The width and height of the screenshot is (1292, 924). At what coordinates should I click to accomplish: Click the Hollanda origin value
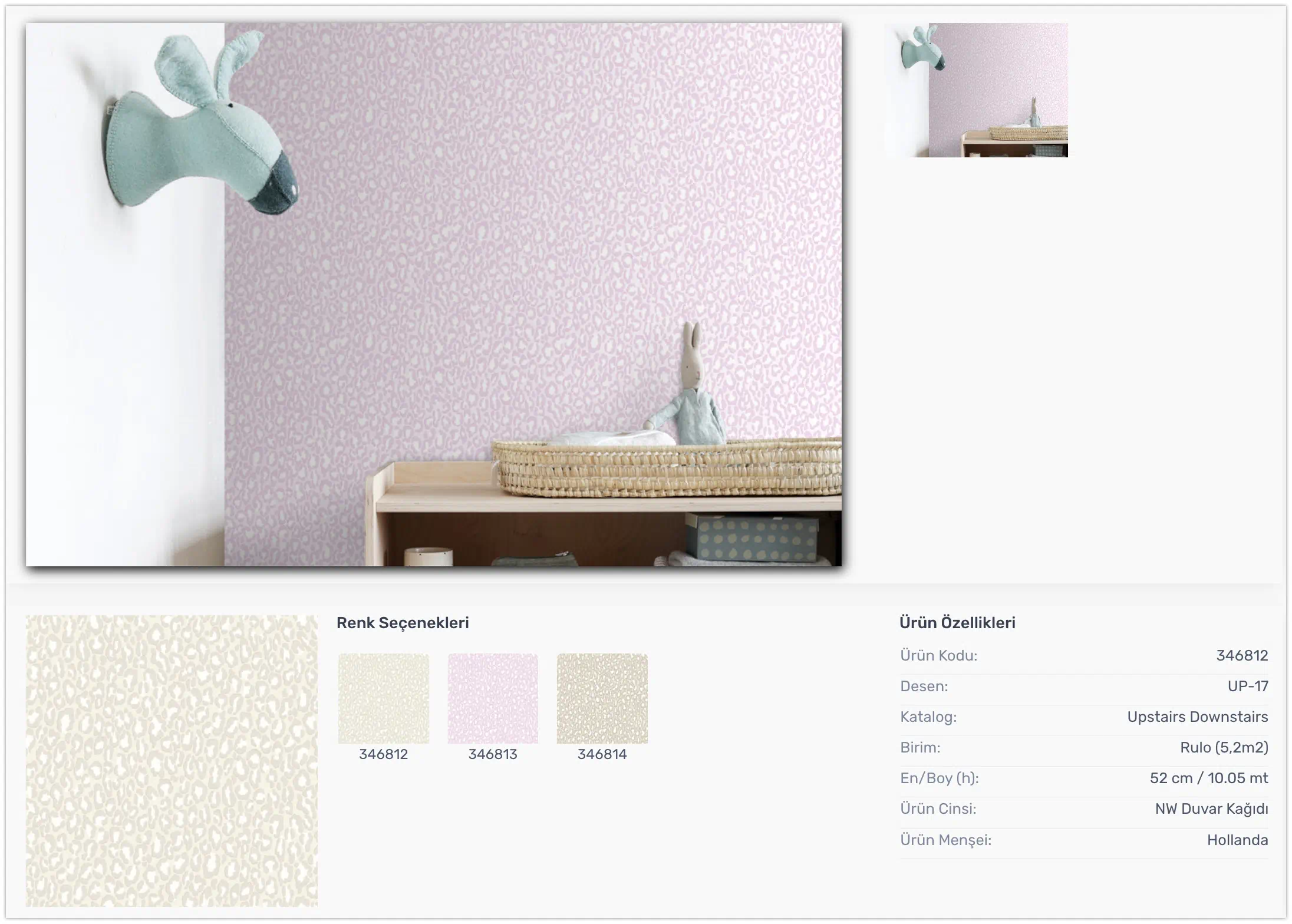1237,840
